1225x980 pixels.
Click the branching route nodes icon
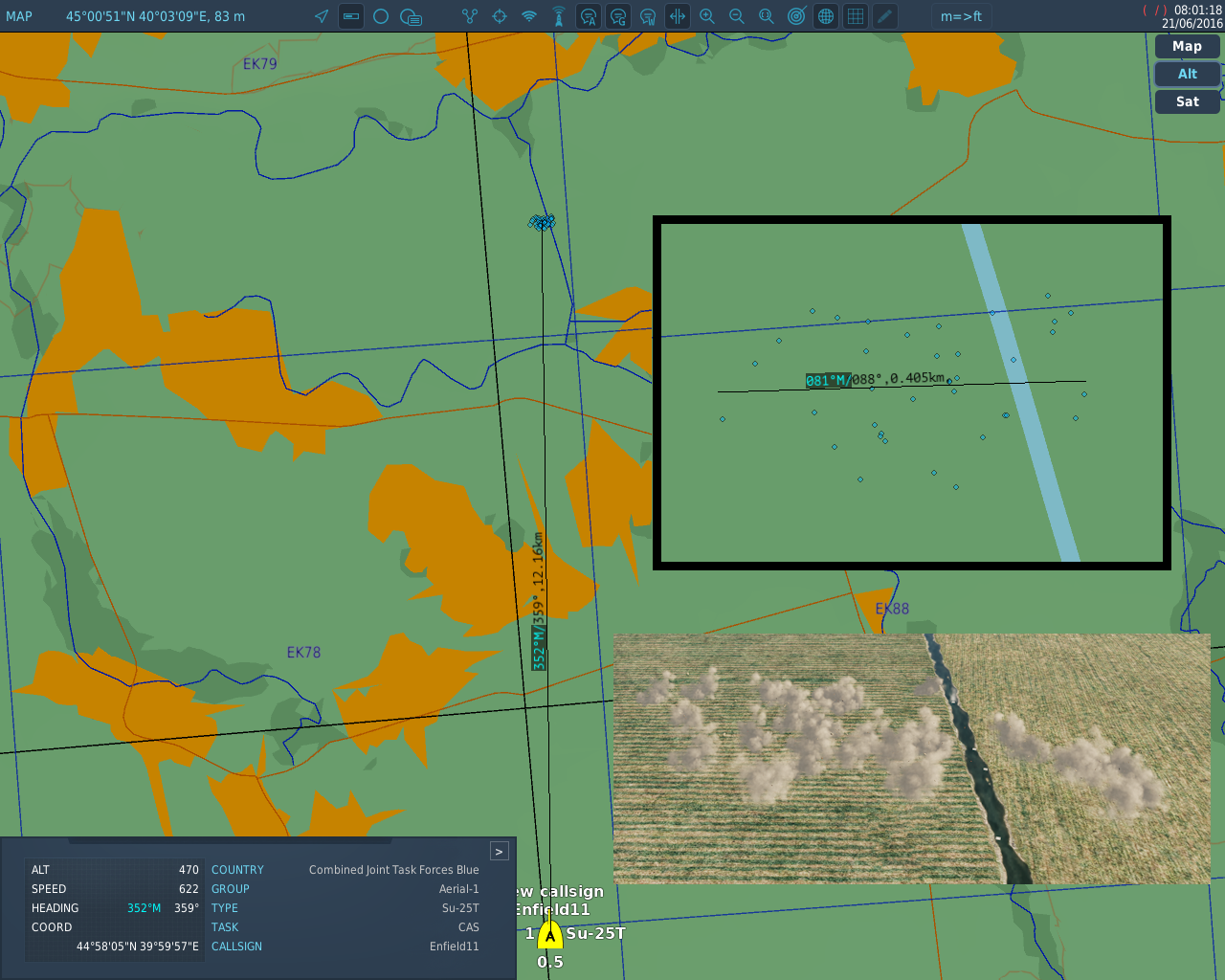pyautogui.click(x=470, y=16)
